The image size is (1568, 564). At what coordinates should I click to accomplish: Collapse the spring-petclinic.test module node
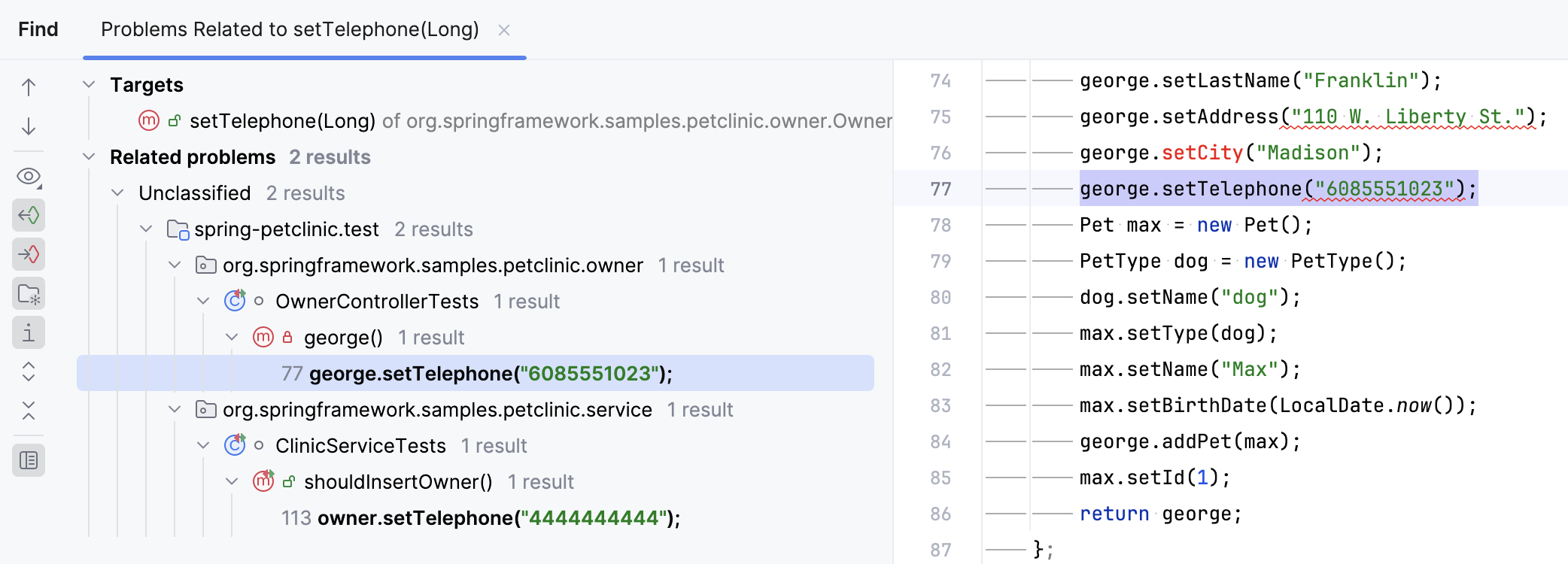pyautogui.click(x=146, y=229)
